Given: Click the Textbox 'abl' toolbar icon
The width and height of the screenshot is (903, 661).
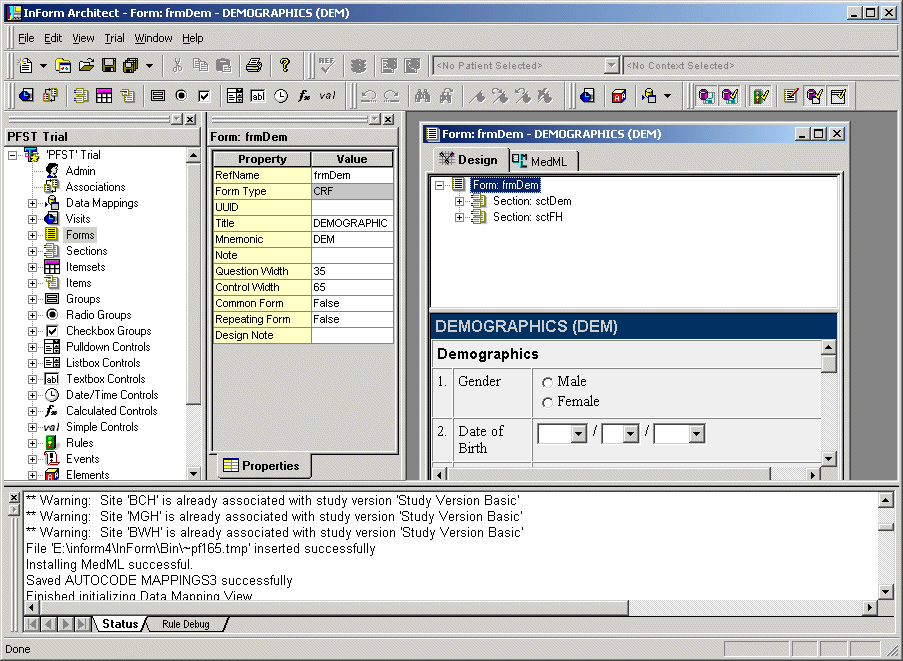Looking at the screenshot, I should (257, 96).
